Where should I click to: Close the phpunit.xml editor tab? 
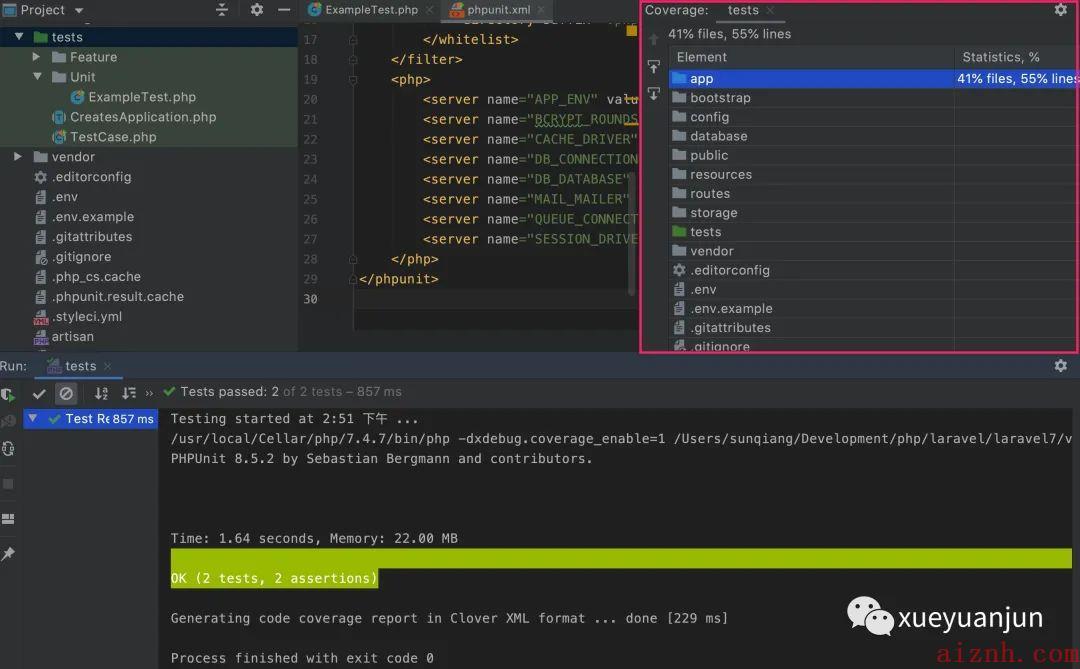[x=541, y=10]
